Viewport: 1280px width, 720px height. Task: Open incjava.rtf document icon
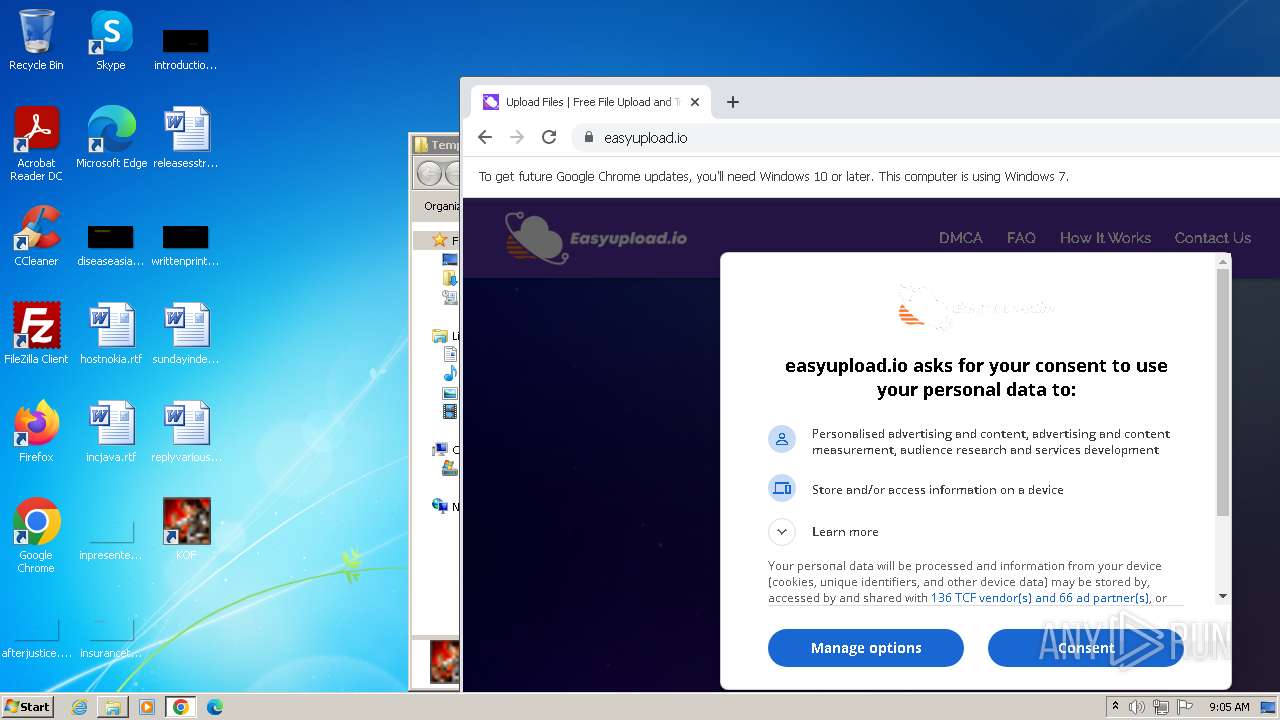pyautogui.click(x=111, y=431)
